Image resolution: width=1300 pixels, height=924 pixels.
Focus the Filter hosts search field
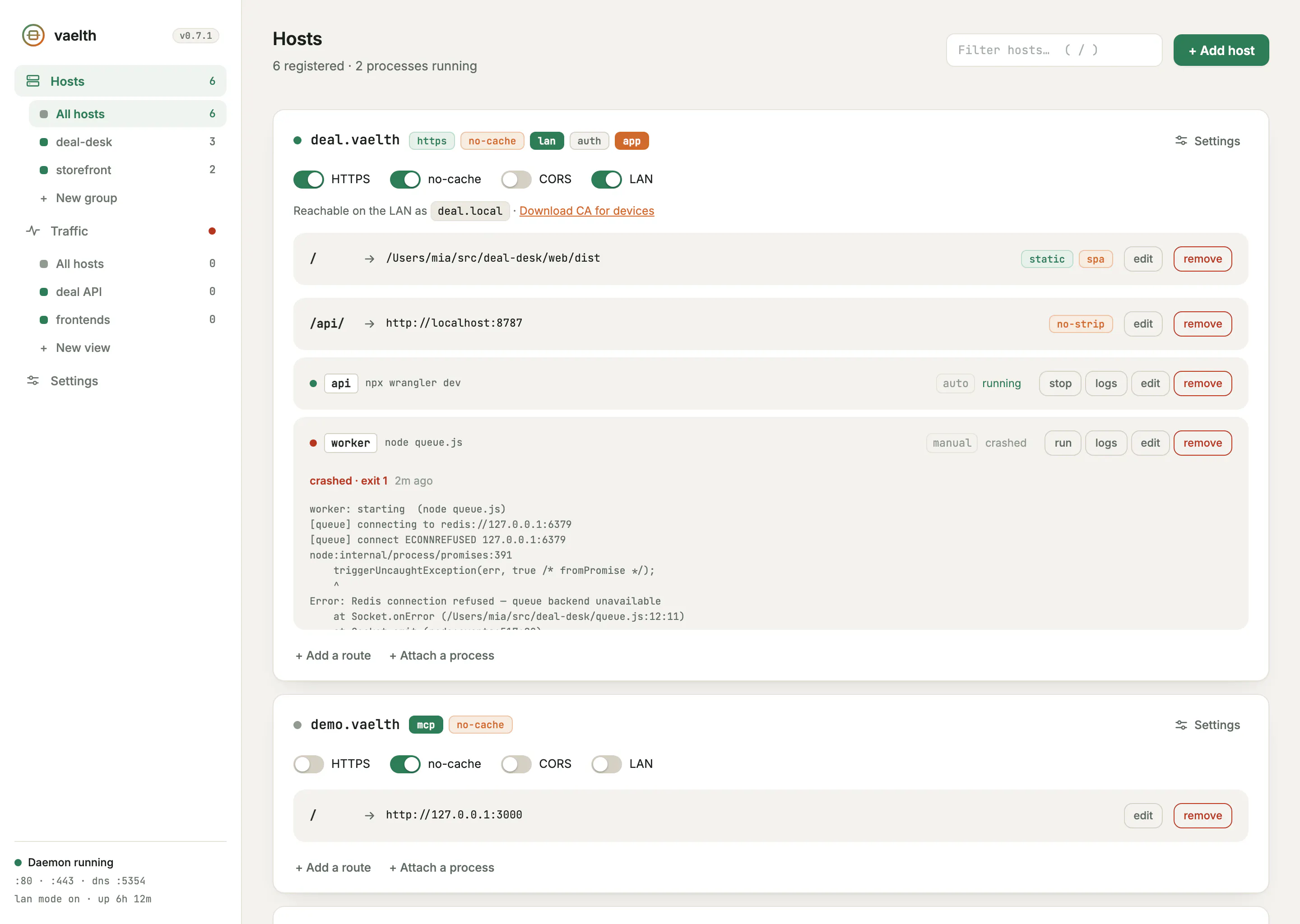pos(1054,50)
